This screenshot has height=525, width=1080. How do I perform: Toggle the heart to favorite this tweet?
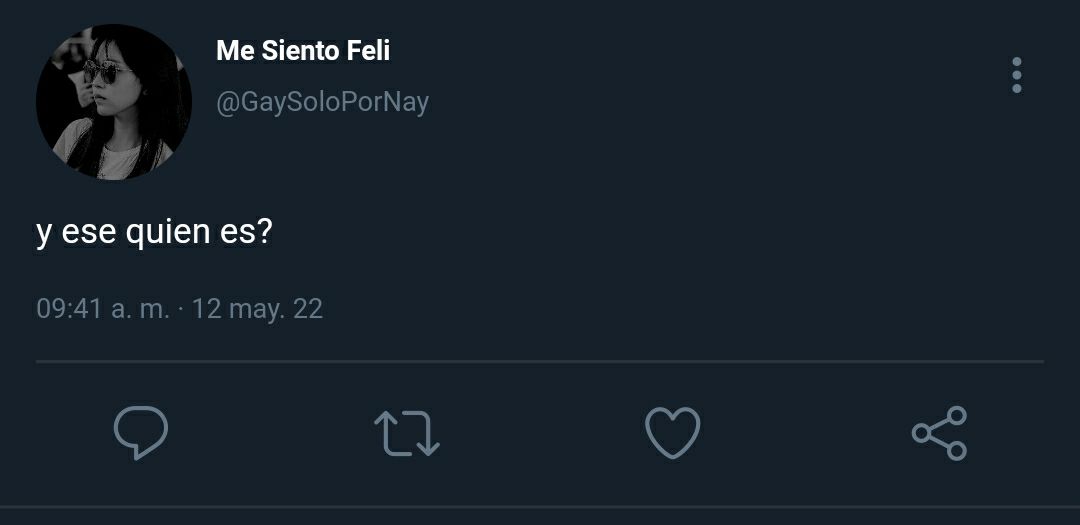click(x=672, y=433)
